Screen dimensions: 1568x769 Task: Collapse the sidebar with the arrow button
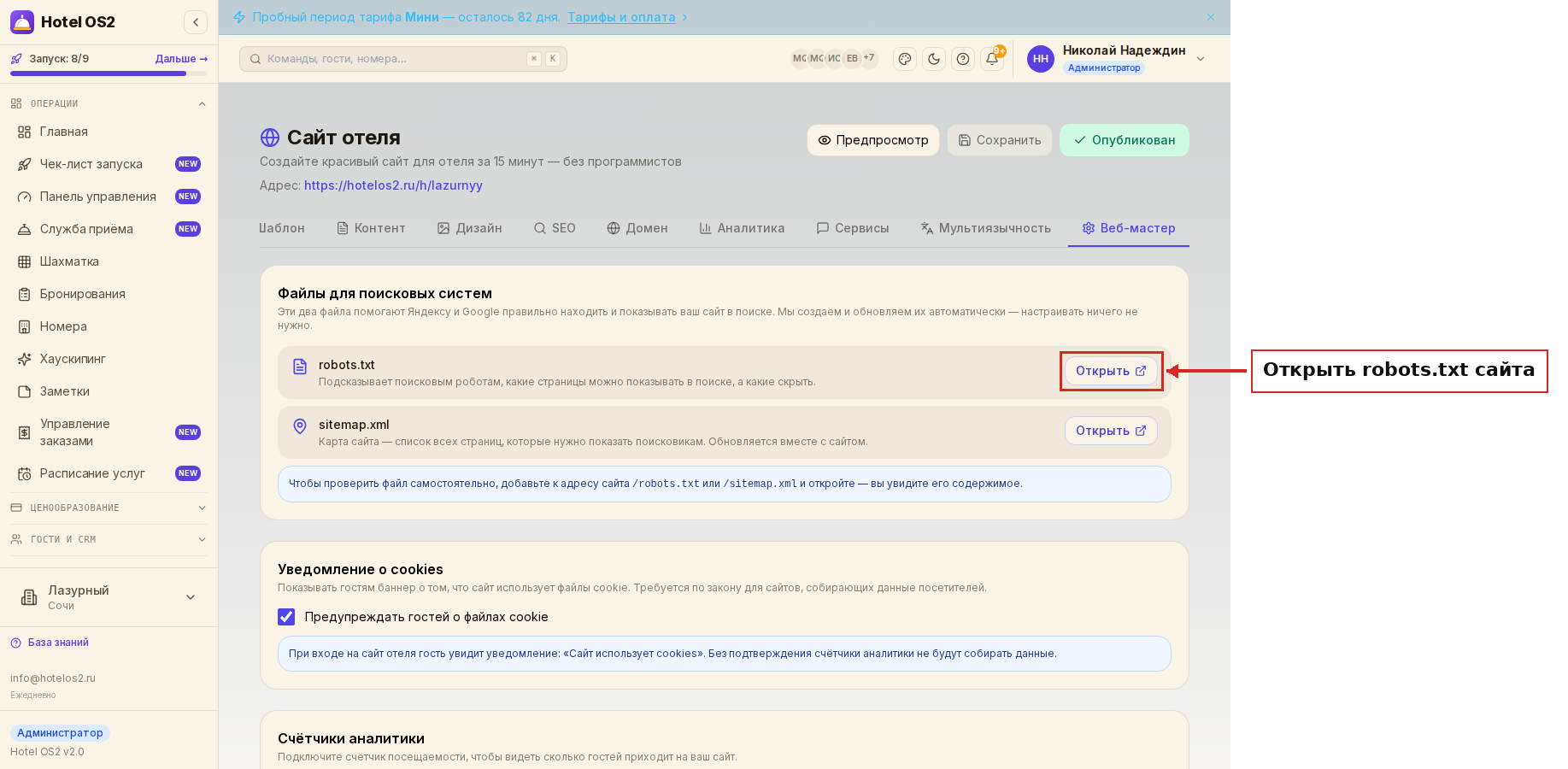tap(196, 22)
